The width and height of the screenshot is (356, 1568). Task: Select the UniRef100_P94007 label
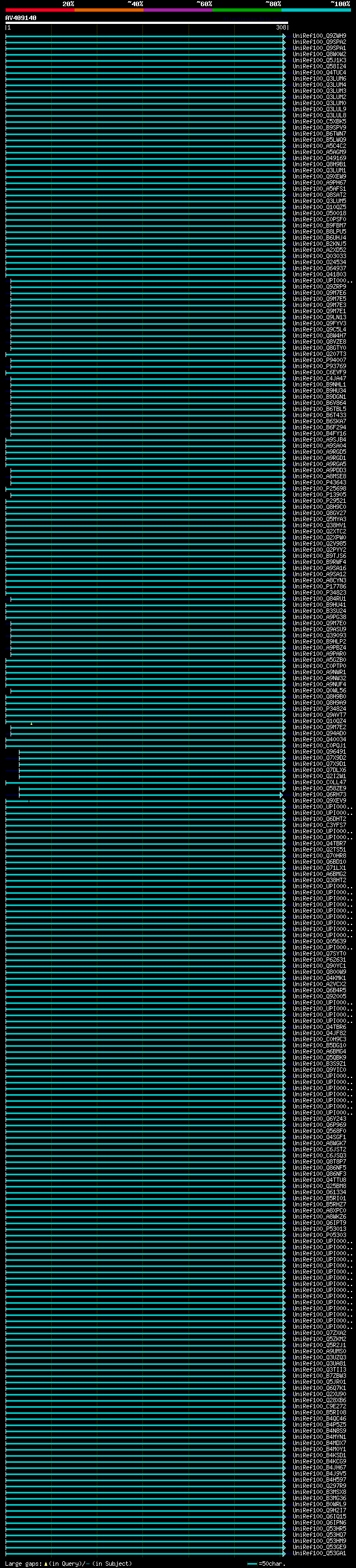pyautogui.click(x=319, y=360)
